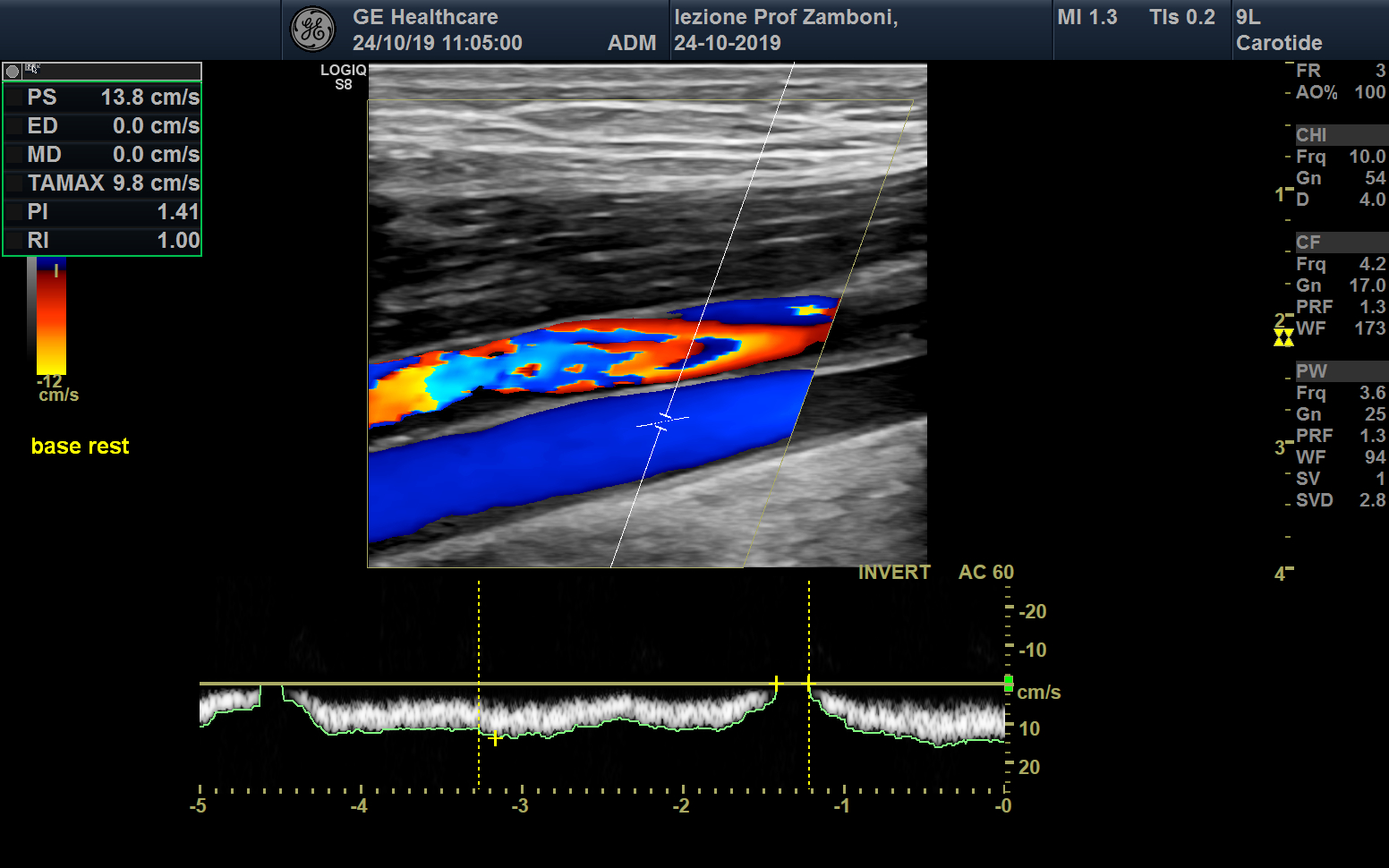Click the yellow peak caliper cross on waveform
Image resolution: width=1389 pixels, height=868 pixels.
[x=495, y=738]
